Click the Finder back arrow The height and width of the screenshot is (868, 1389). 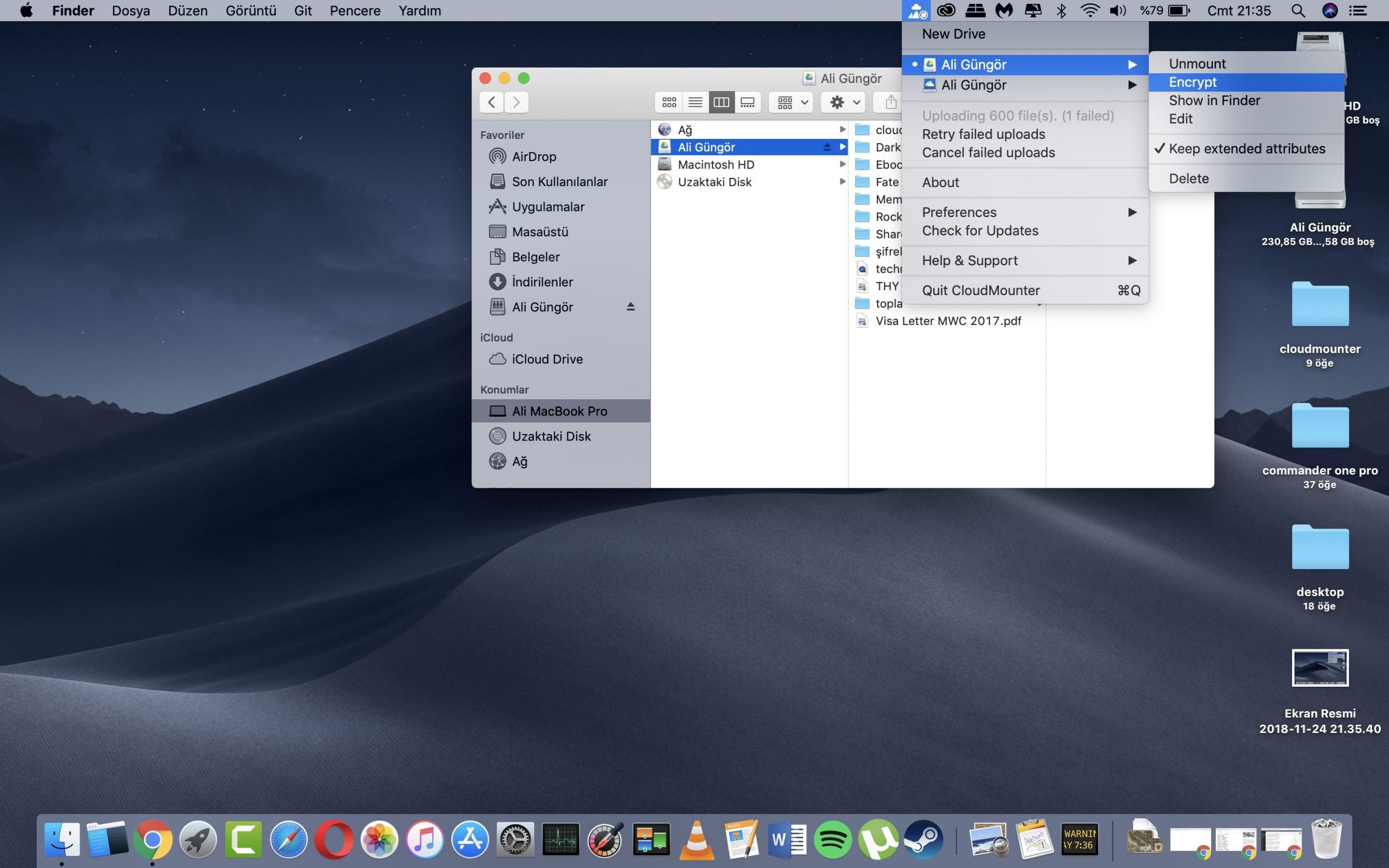(x=492, y=102)
